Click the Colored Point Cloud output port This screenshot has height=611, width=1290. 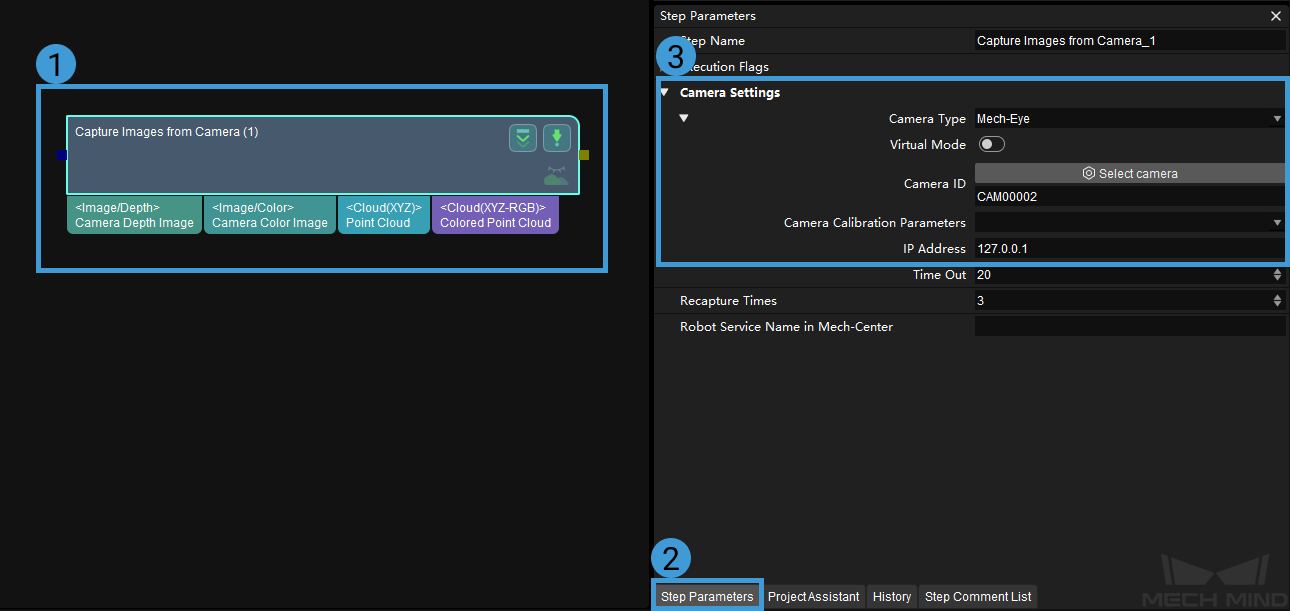click(x=495, y=215)
